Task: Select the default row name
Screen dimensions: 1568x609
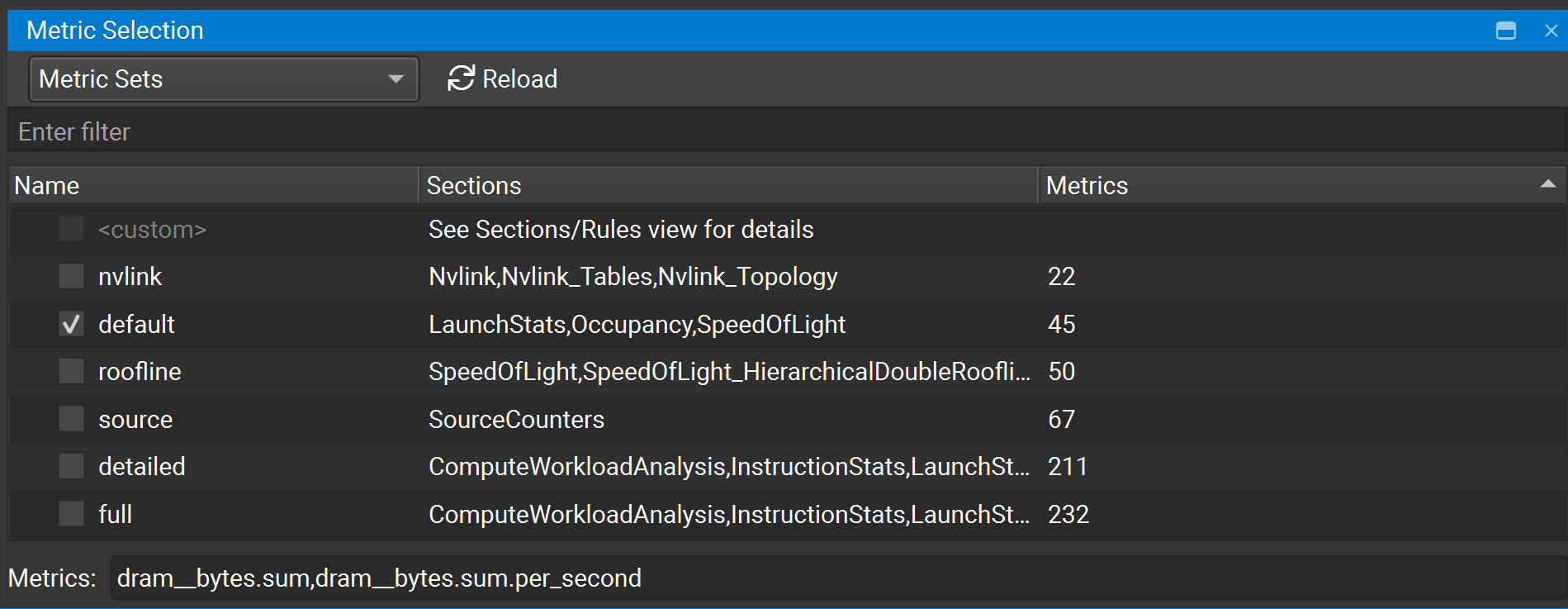Action: [136, 324]
